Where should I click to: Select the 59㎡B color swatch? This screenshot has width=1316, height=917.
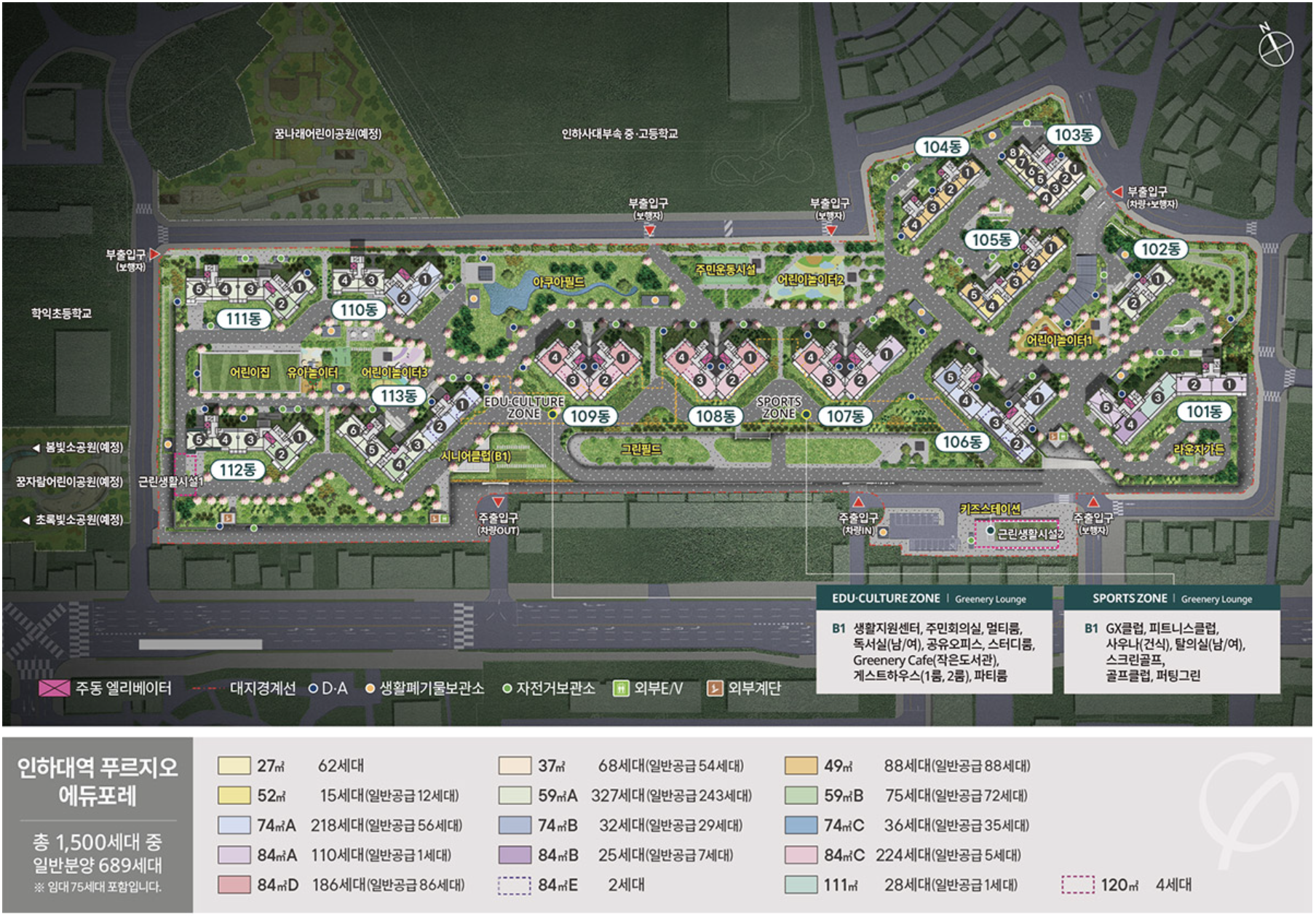click(801, 795)
